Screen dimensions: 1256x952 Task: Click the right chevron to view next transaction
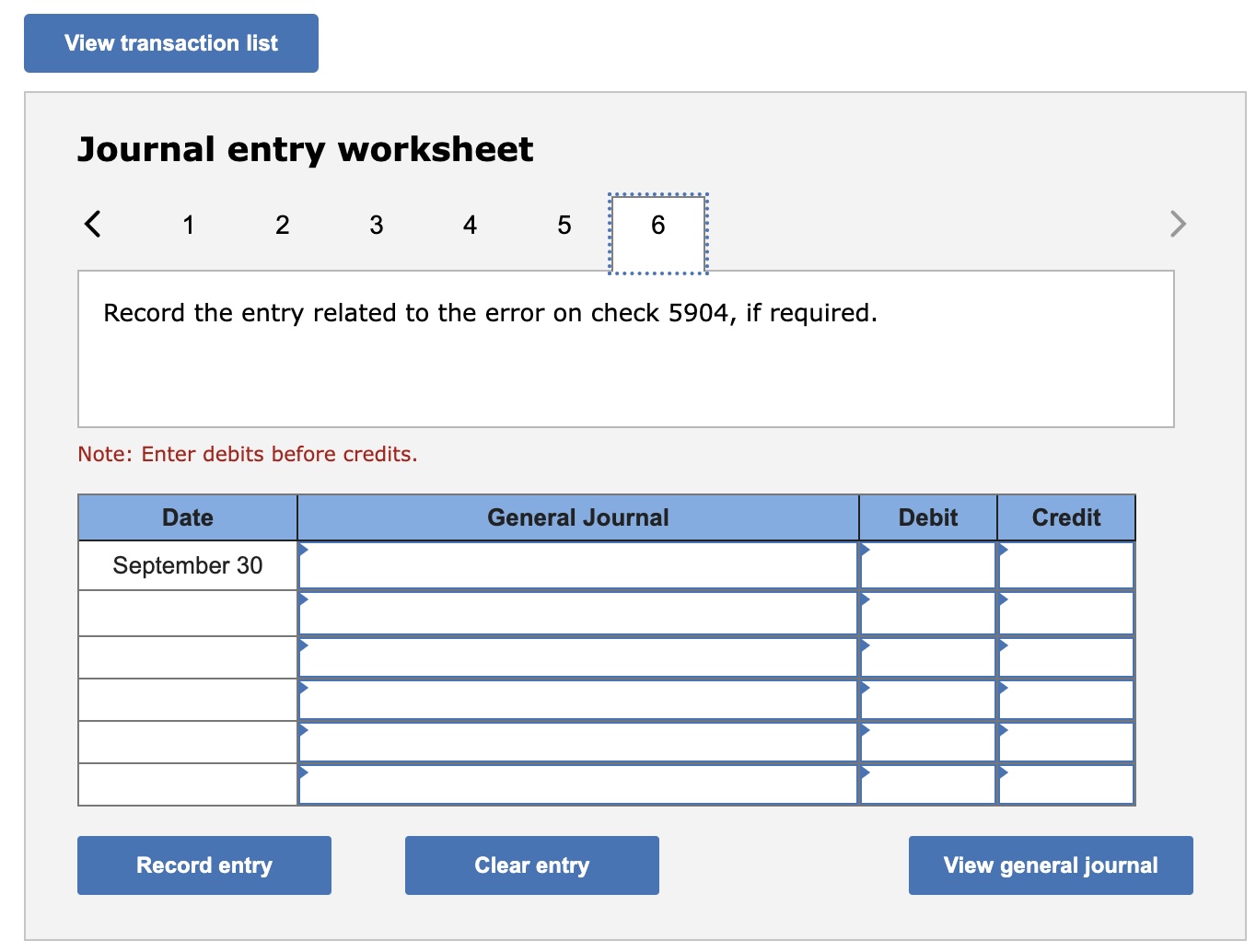(x=1178, y=224)
